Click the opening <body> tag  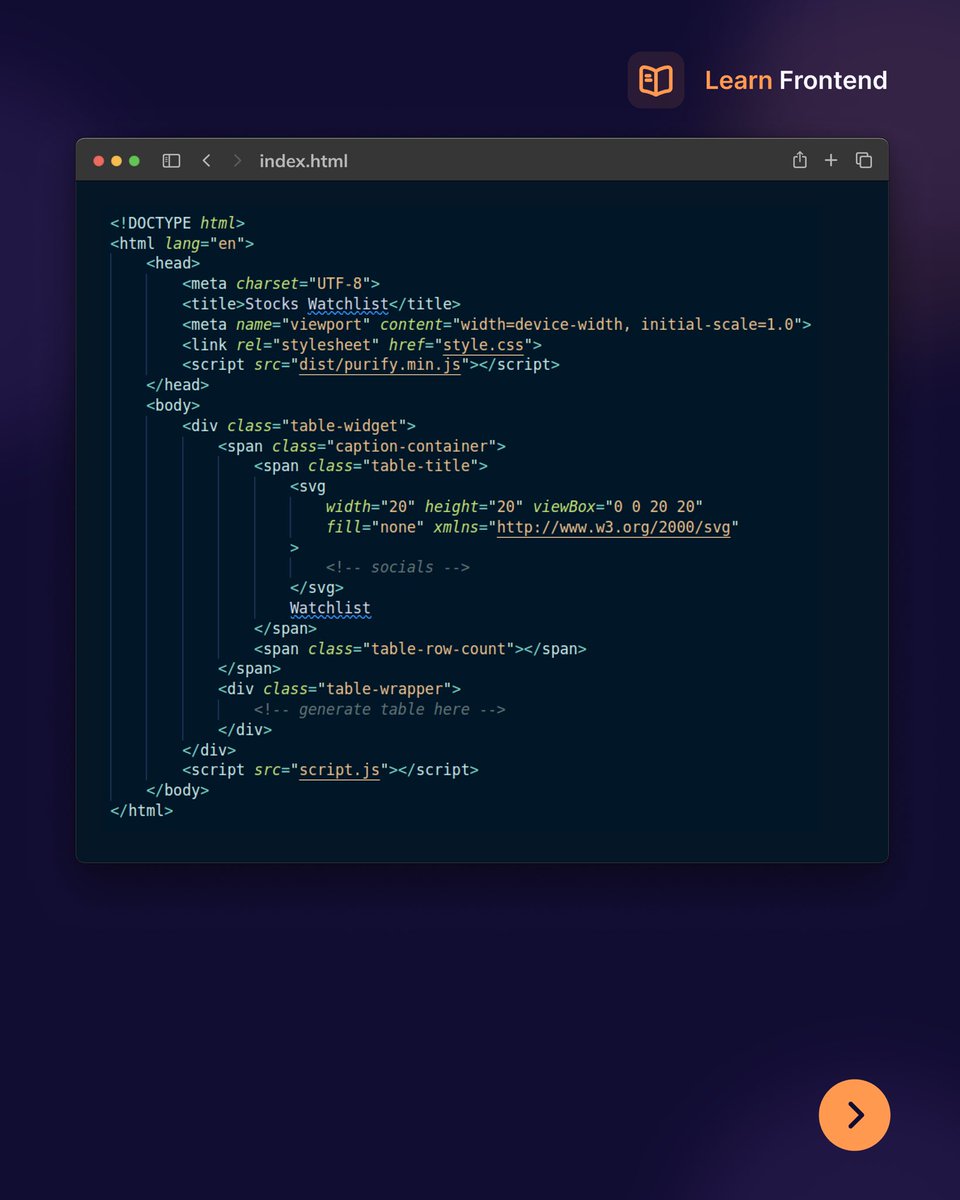(173, 405)
